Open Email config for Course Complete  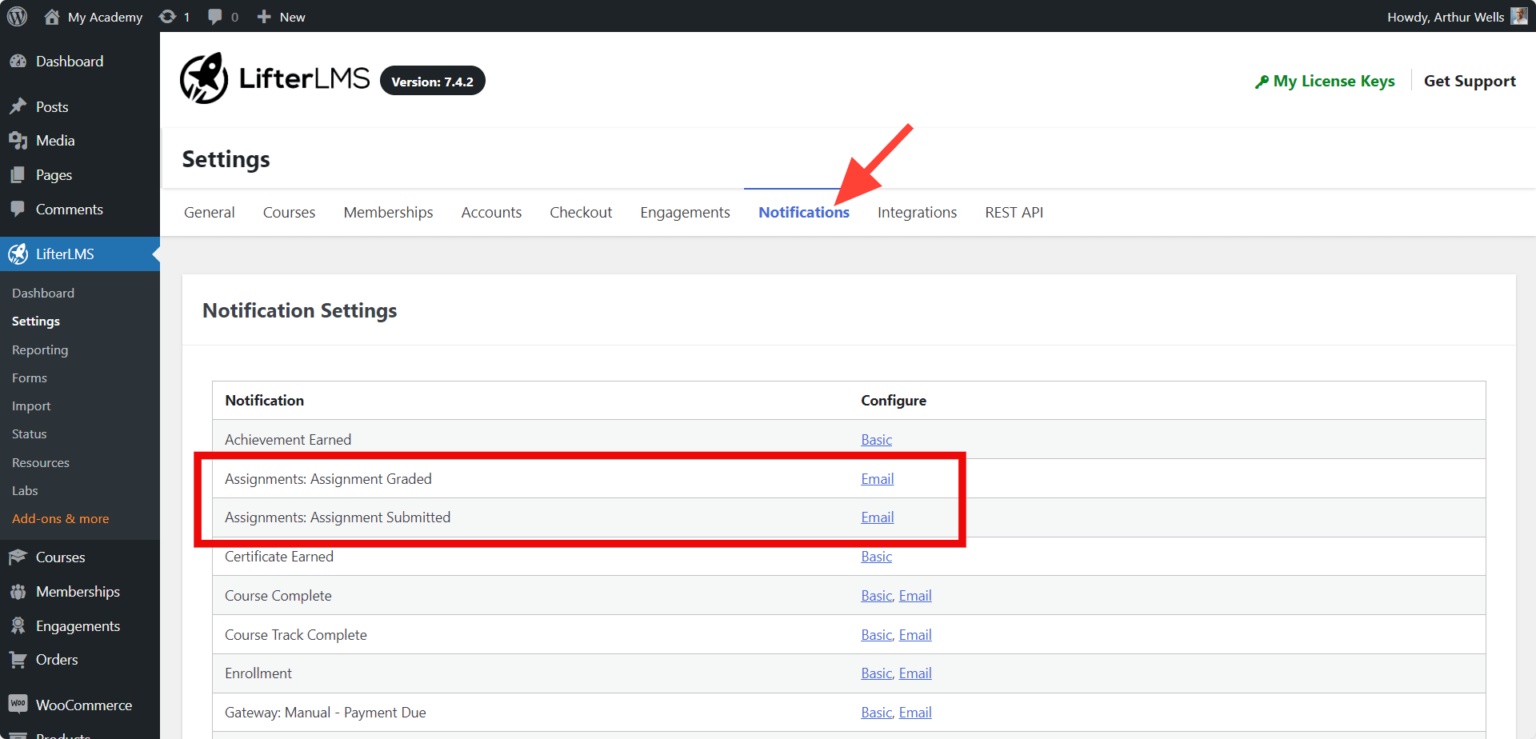[915, 596]
